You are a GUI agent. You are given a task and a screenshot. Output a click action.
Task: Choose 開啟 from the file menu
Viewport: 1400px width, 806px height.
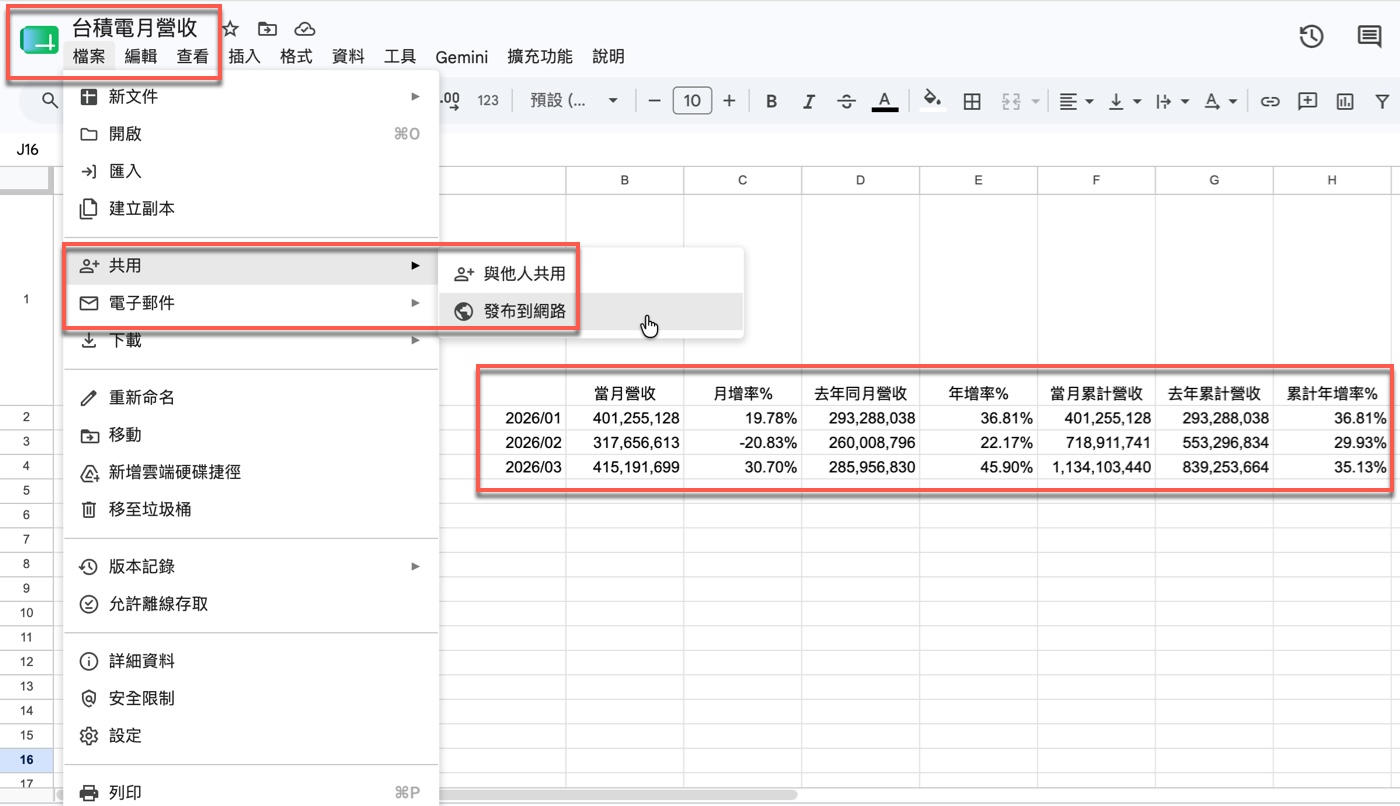[x=251, y=134]
